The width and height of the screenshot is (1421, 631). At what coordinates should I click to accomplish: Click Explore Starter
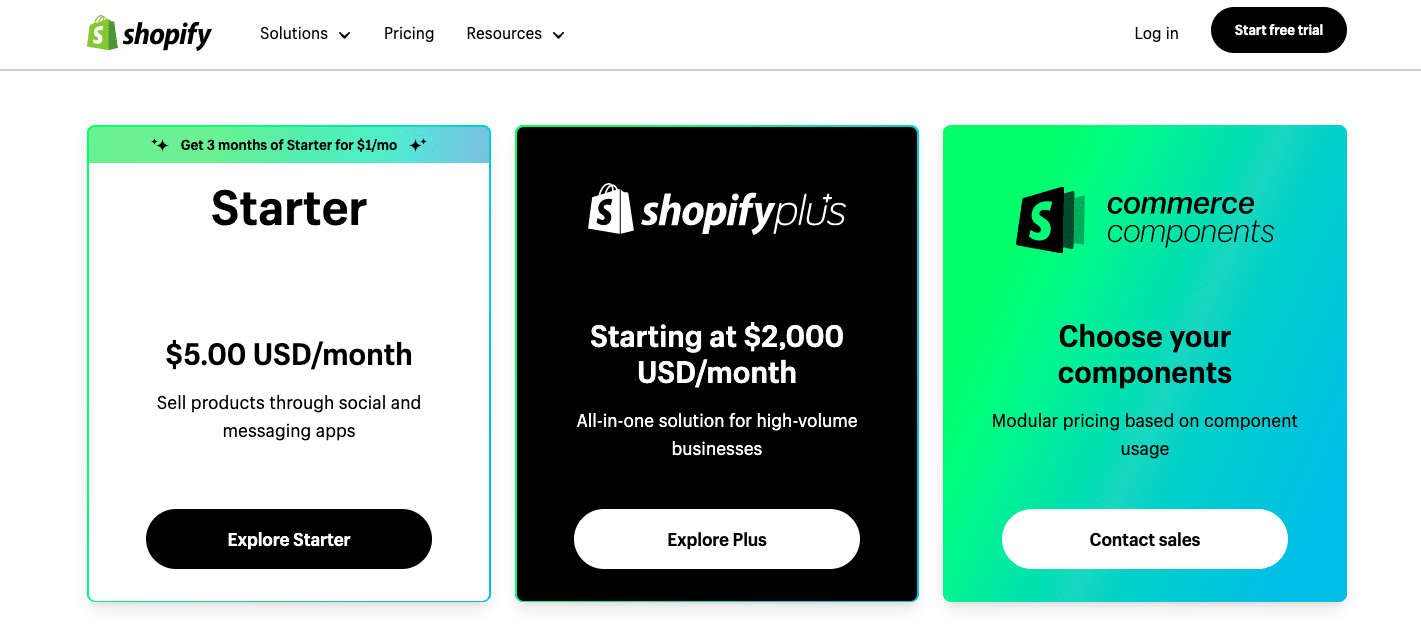(x=289, y=539)
